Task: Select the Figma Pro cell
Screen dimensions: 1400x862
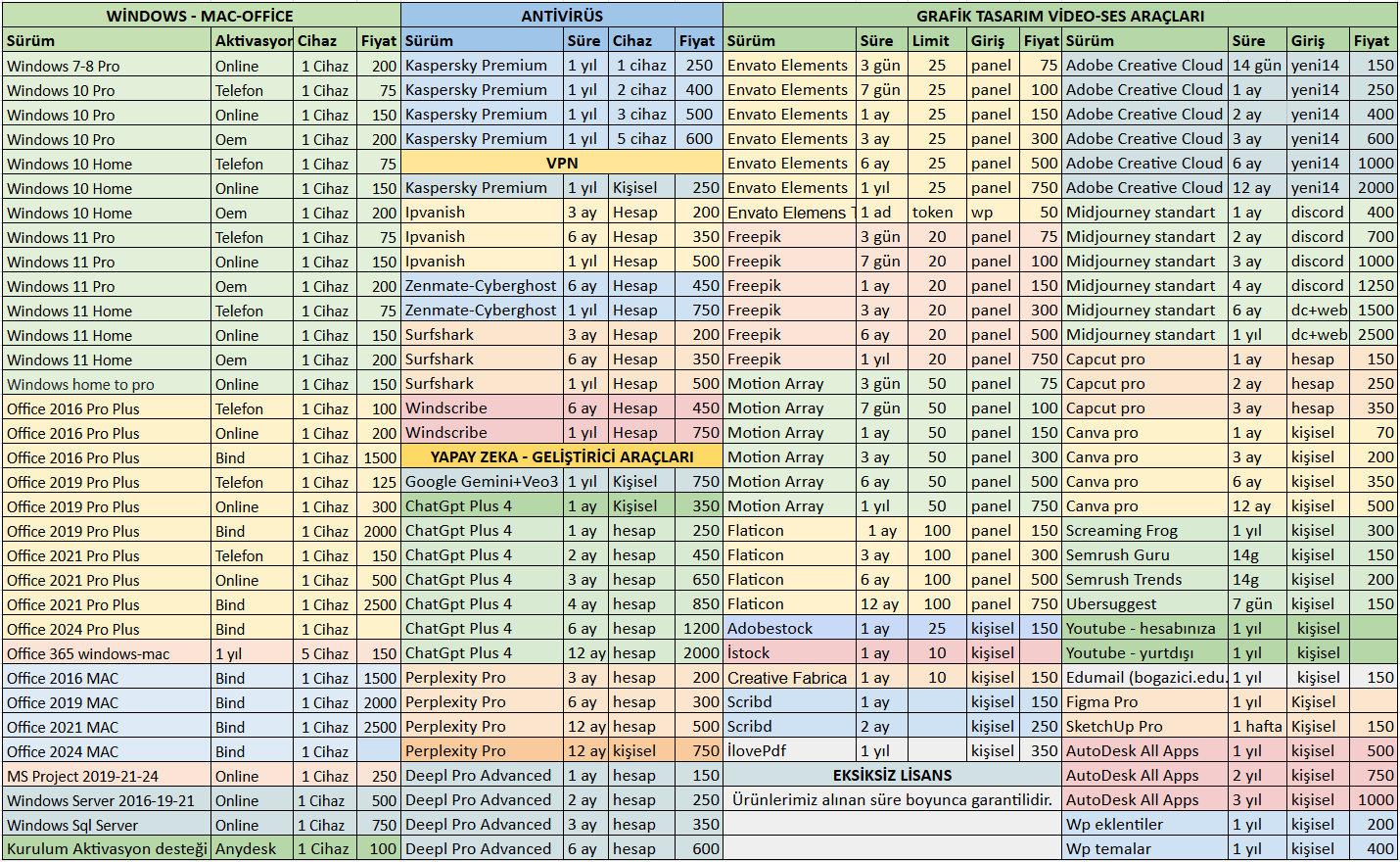Action: click(x=1101, y=701)
